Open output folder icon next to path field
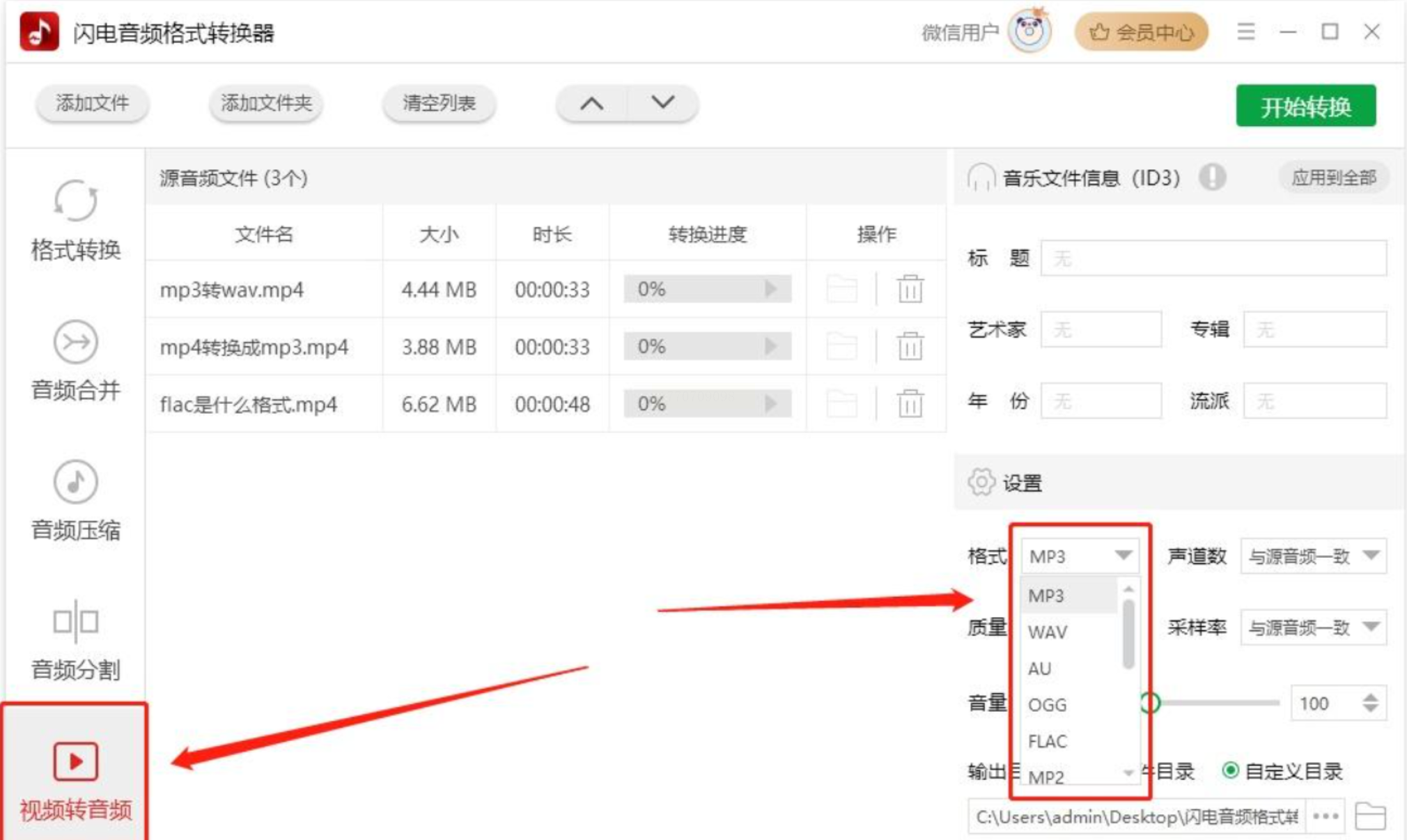Viewport: 1407px width, 840px height. coord(1369,816)
